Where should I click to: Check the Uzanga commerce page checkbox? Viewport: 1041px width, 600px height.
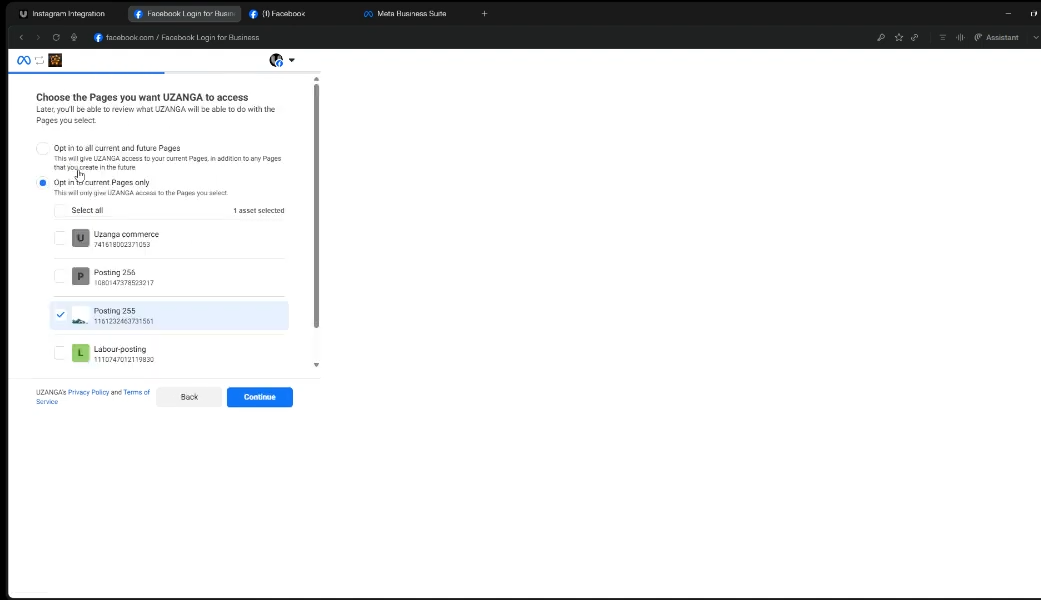click(60, 238)
